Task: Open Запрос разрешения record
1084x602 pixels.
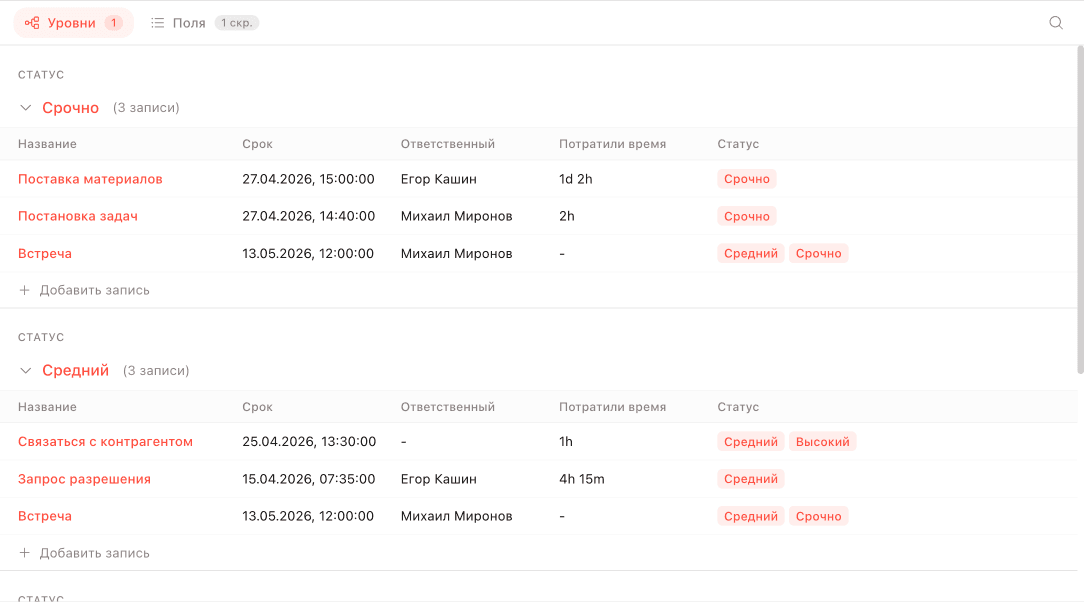Action: pos(84,479)
